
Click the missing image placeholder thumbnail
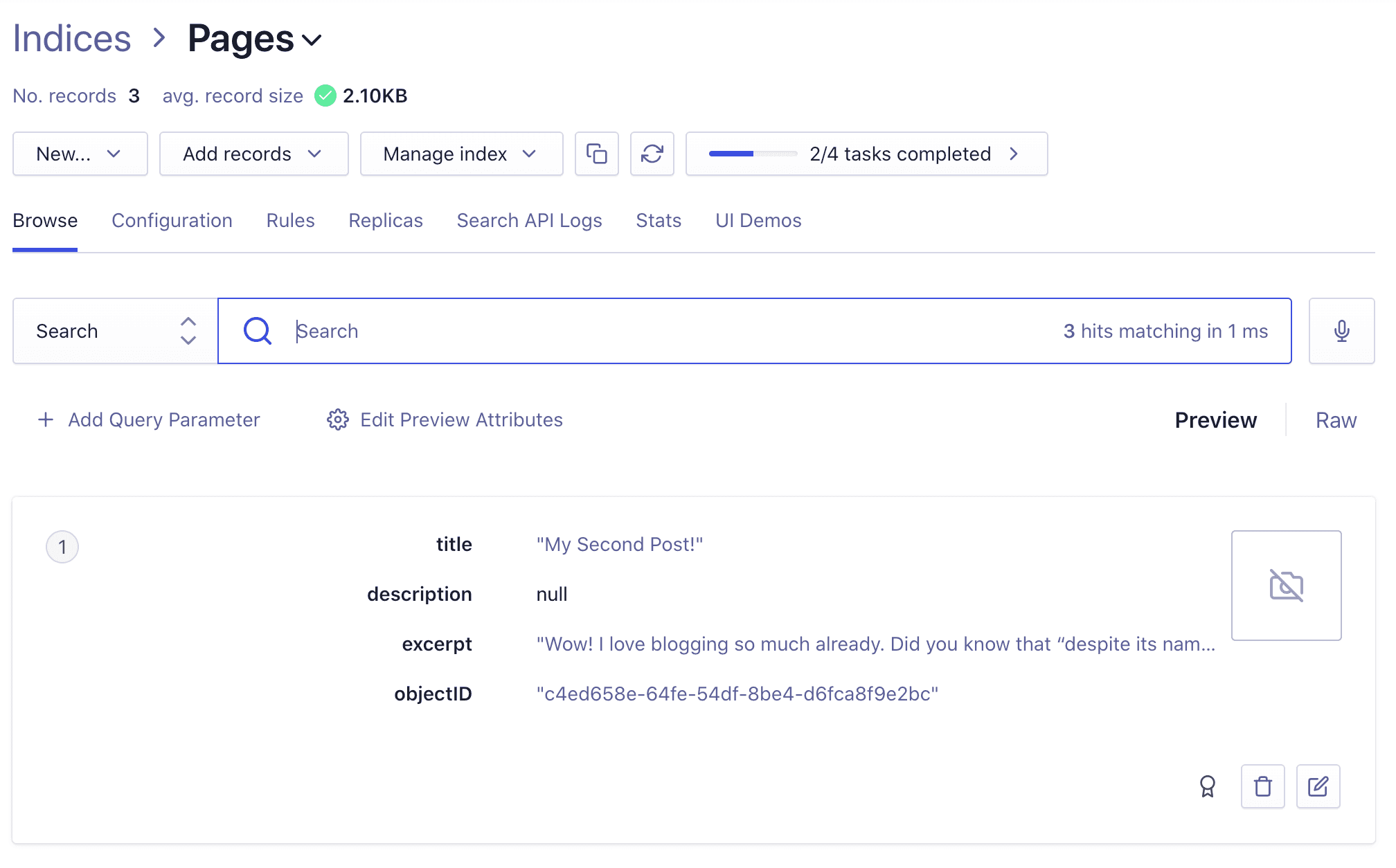(1285, 586)
